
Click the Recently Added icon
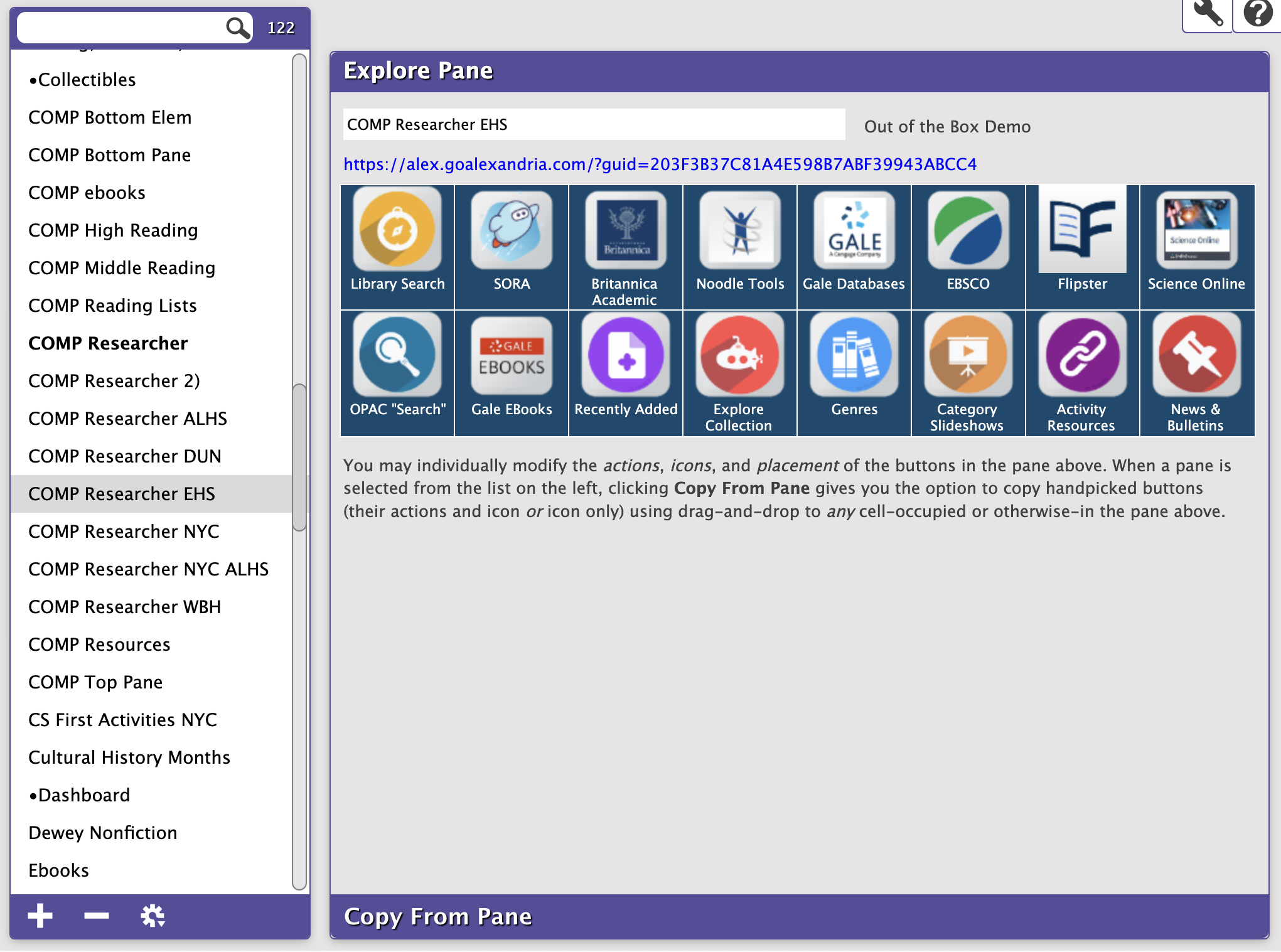tap(626, 355)
